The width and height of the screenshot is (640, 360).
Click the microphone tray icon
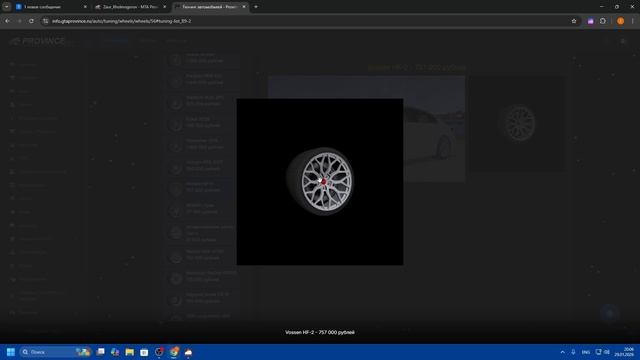pyautogui.click(x=573, y=352)
